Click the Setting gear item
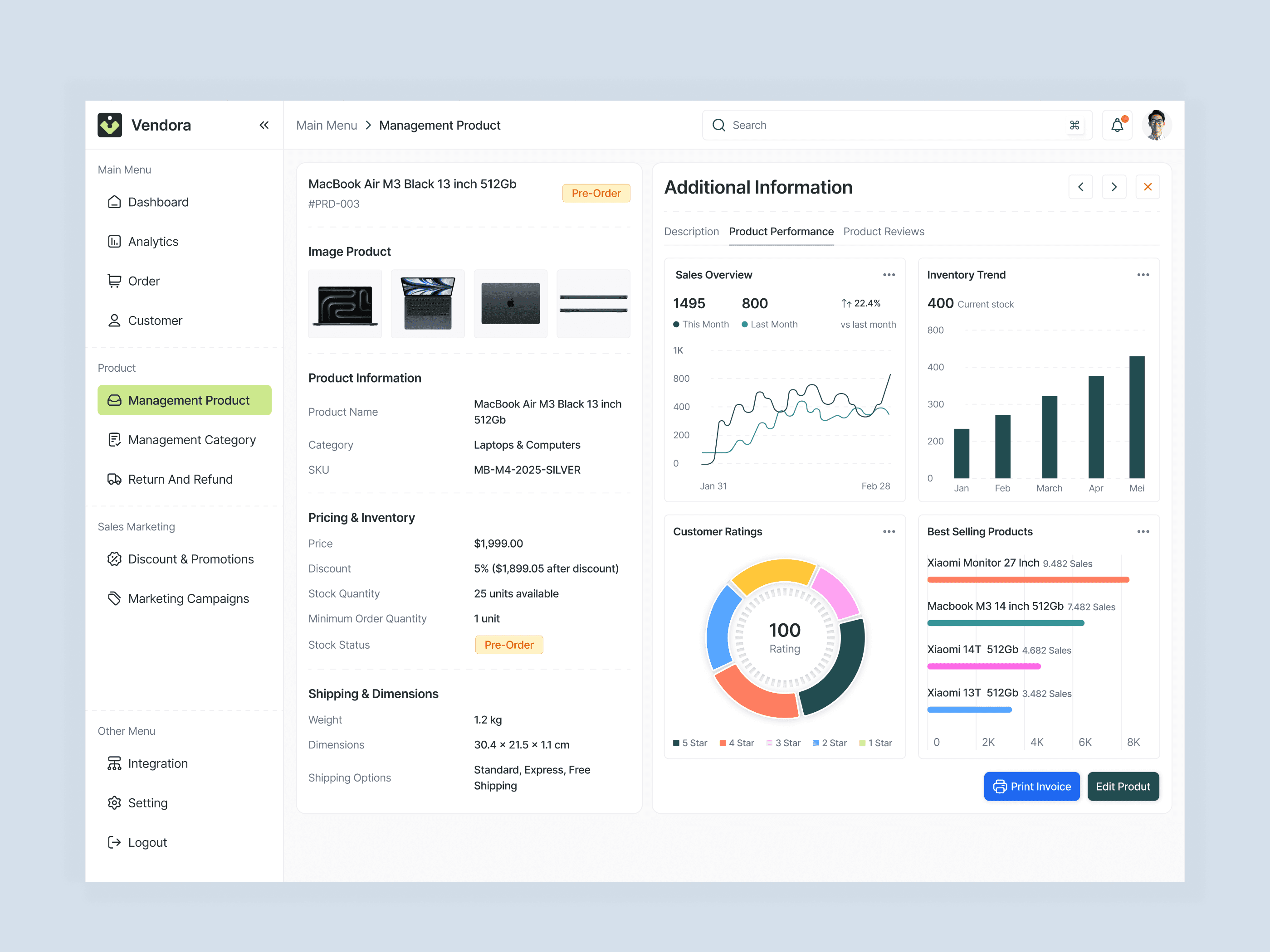The image size is (1270, 952). (x=147, y=803)
